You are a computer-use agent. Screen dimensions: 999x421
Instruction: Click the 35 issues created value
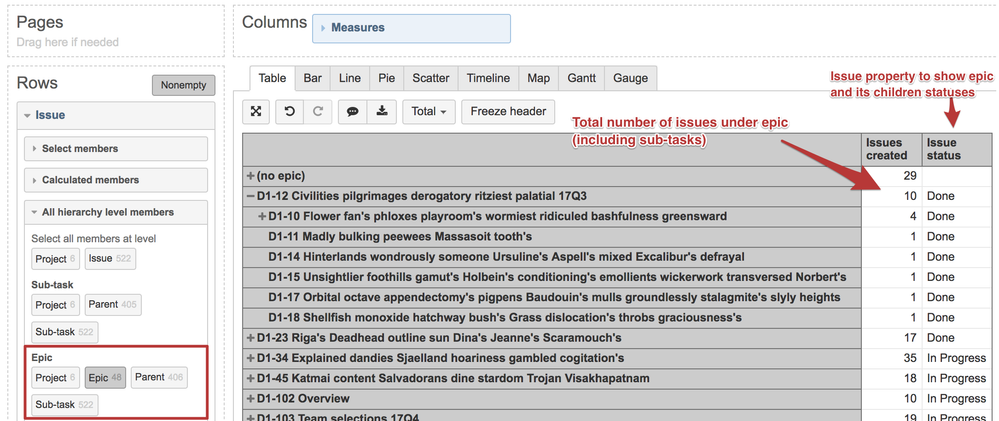pyautogui.click(x=910, y=358)
